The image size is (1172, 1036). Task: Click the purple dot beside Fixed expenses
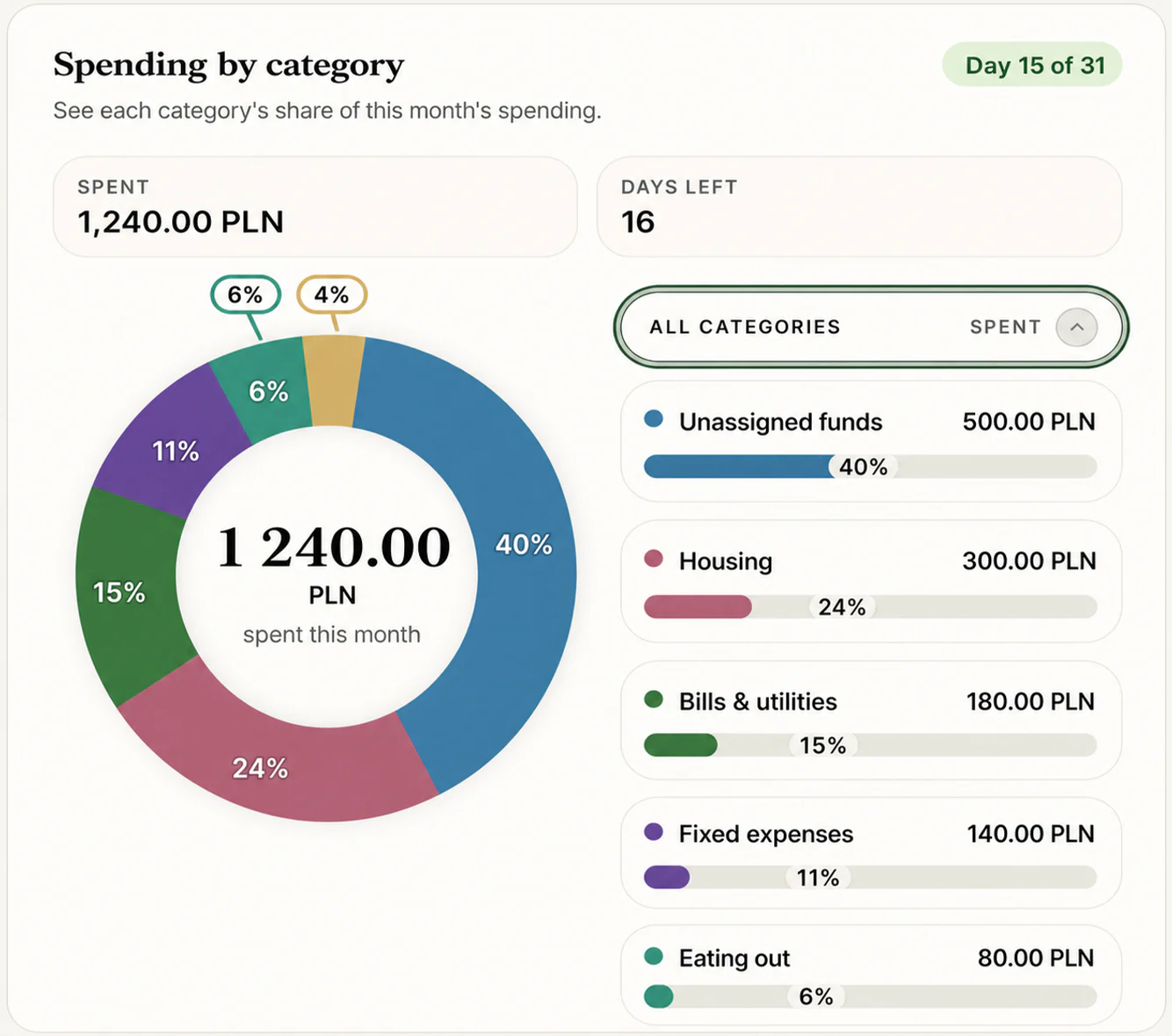[654, 832]
